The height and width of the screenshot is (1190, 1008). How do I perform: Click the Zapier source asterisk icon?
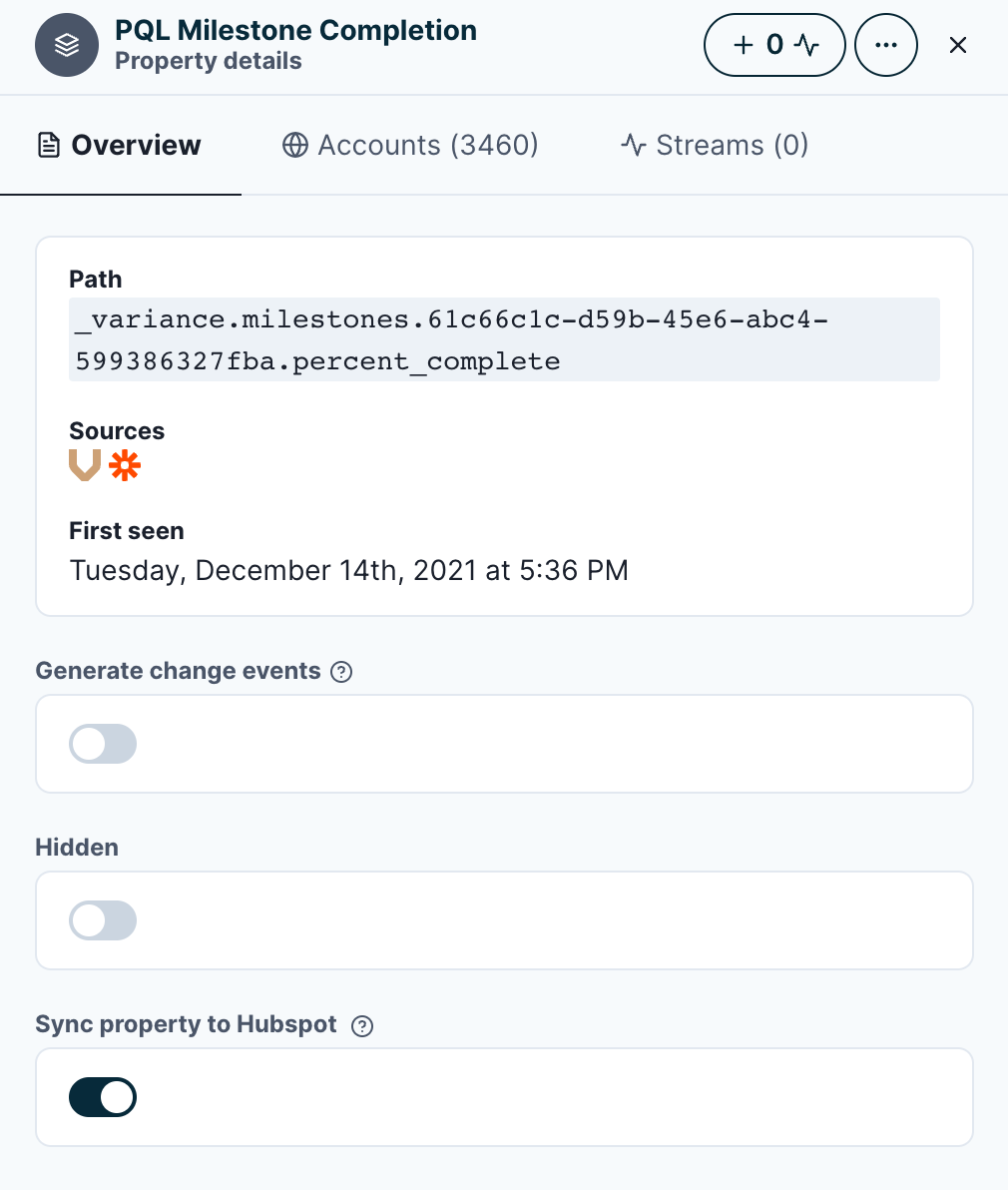coord(125,465)
